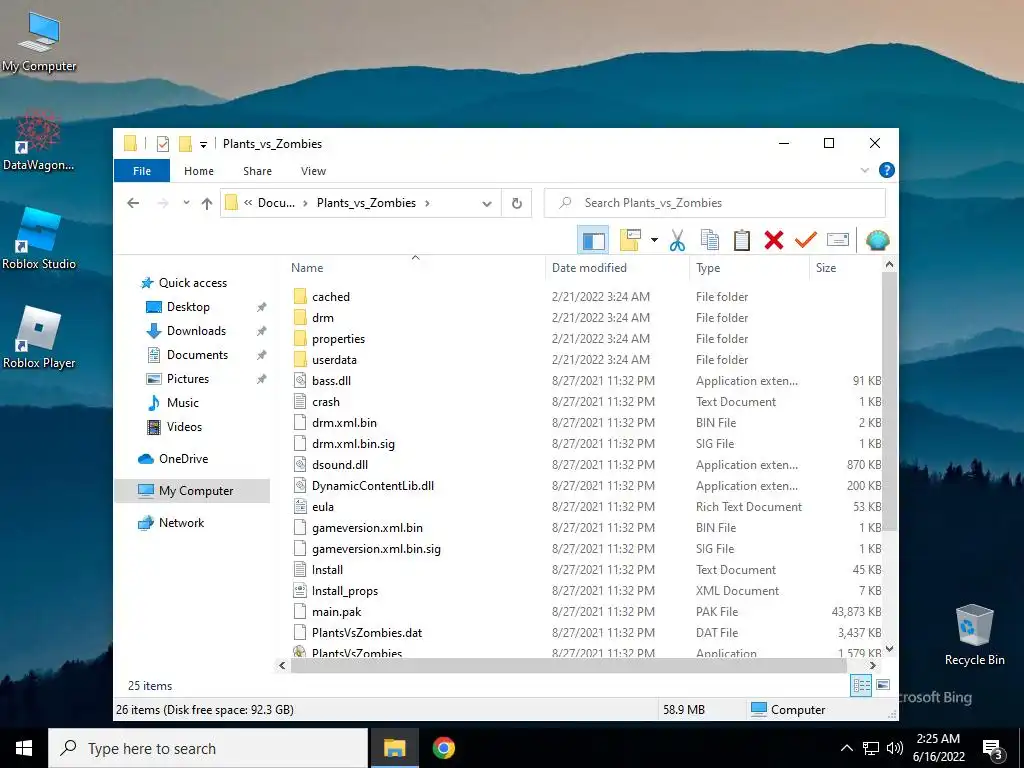Open the File menu tab
The width and height of the screenshot is (1024, 768).
click(142, 171)
